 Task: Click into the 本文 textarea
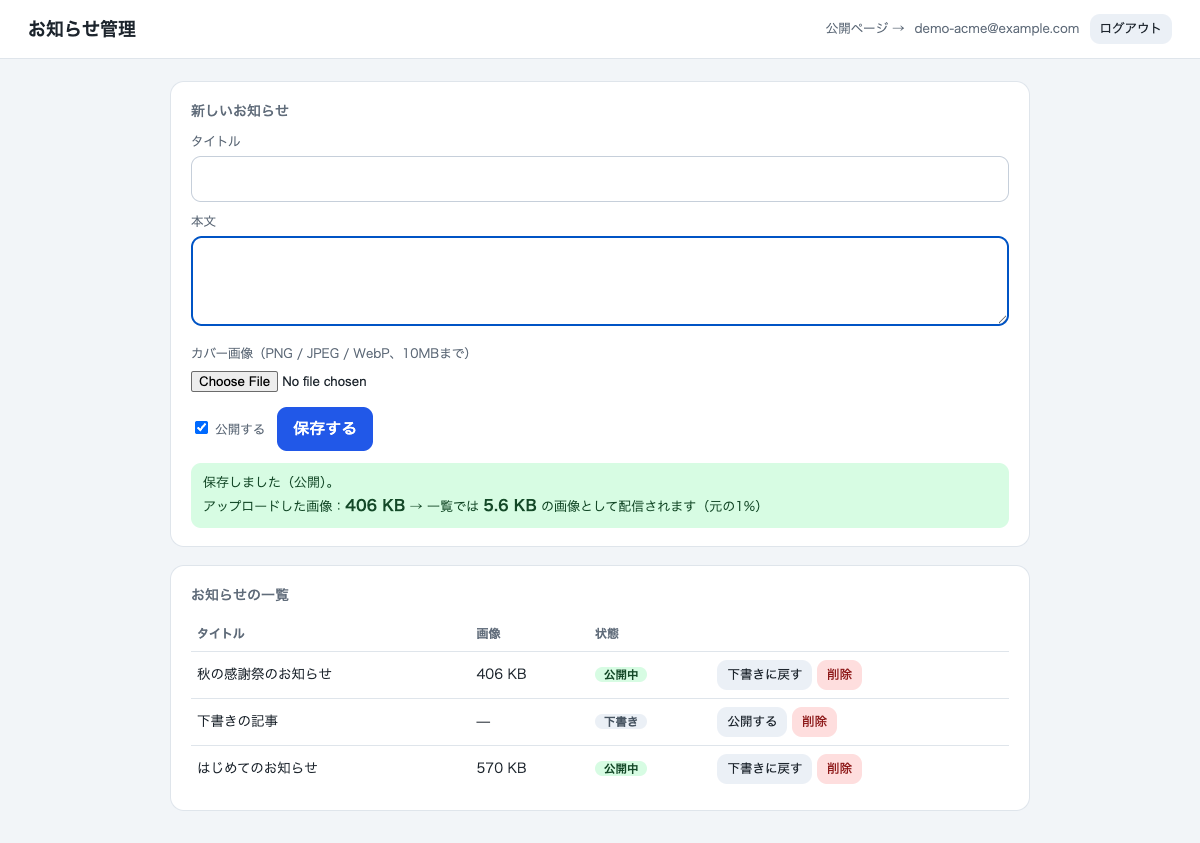click(x=600, y=281)
